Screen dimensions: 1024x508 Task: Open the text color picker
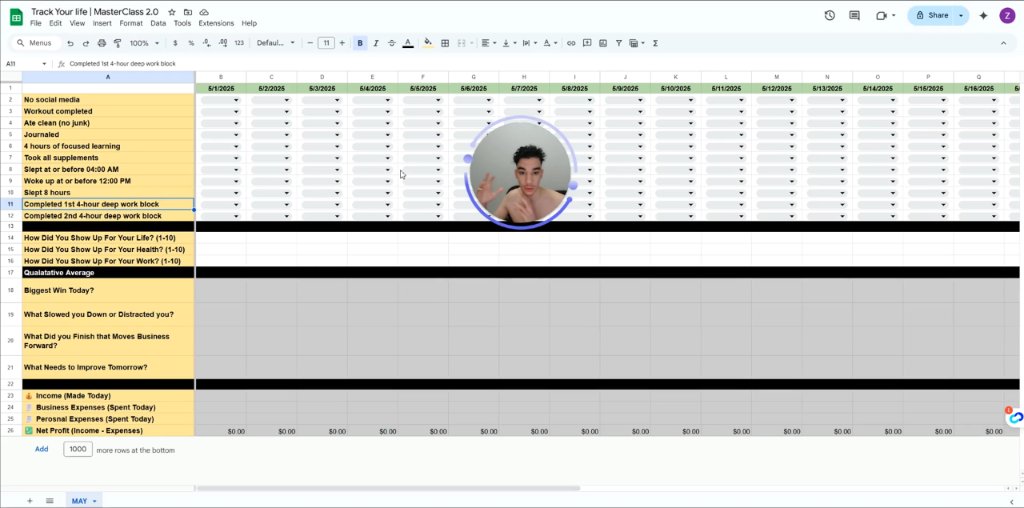pos(408,43)
